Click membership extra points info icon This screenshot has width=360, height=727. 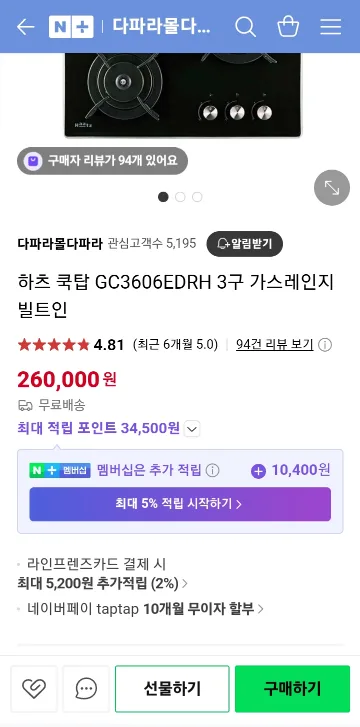coord(212,471)
